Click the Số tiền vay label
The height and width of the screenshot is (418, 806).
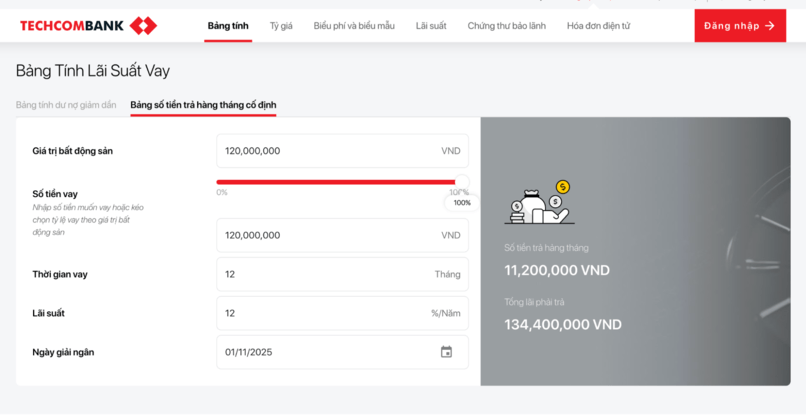[x=55, y=194]
